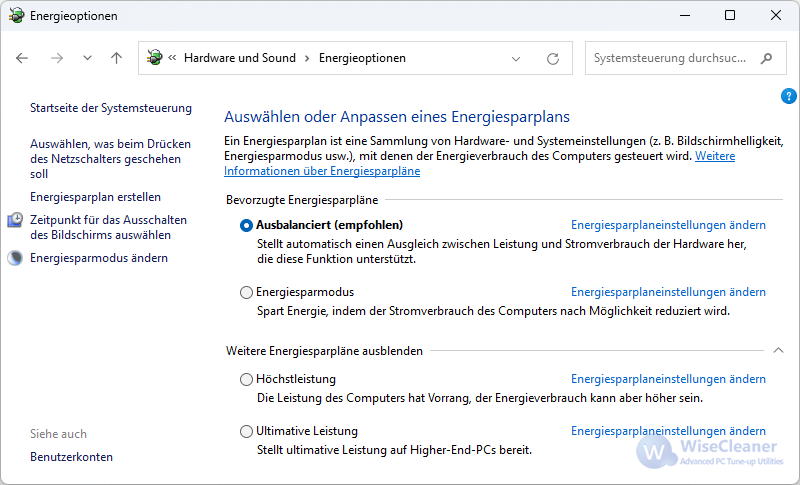Viewport: 800px width, 485px height.
Task: Collapse Weitere Energiesparpläne with the chevron
Action: 778,350
